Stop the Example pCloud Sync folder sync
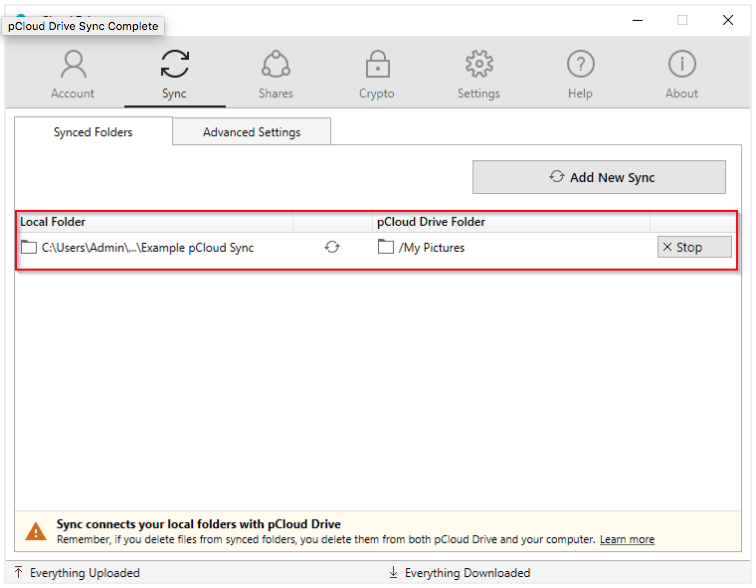Image resolution: width=756 pixels, height=588 pixels. [x=694, y=247]
